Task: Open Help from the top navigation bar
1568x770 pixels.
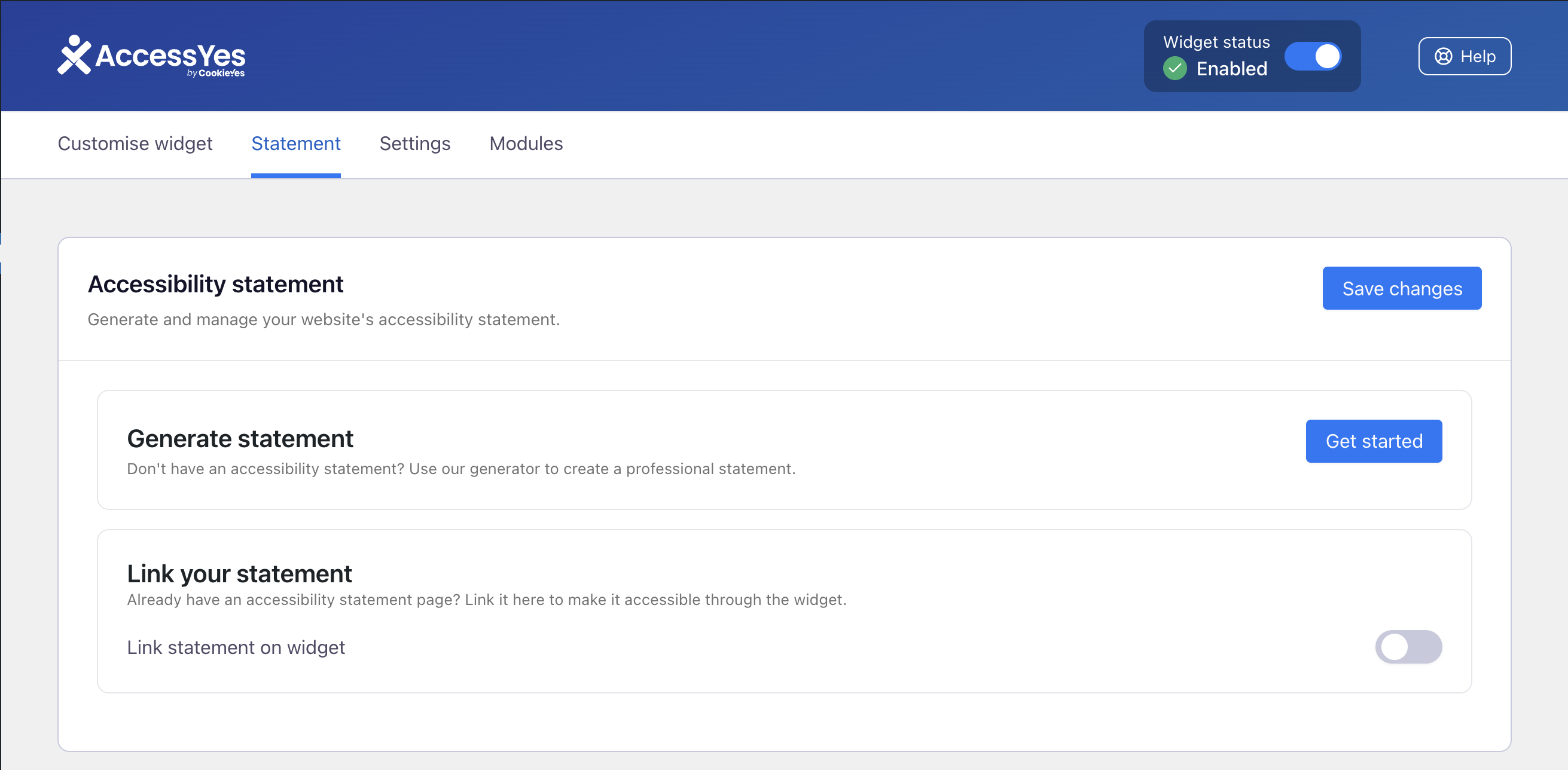Action: pyautogui.click(x=1465, y=56)
